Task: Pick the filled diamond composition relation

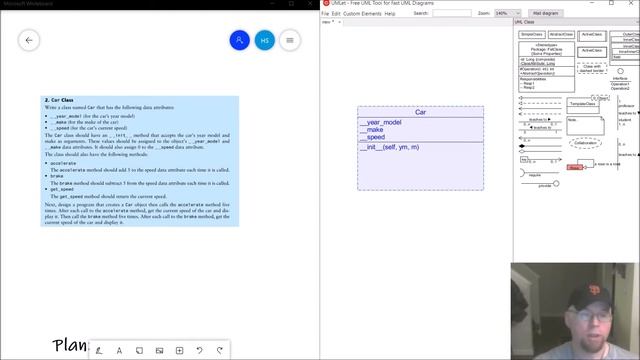Action: tap(541, 146)
